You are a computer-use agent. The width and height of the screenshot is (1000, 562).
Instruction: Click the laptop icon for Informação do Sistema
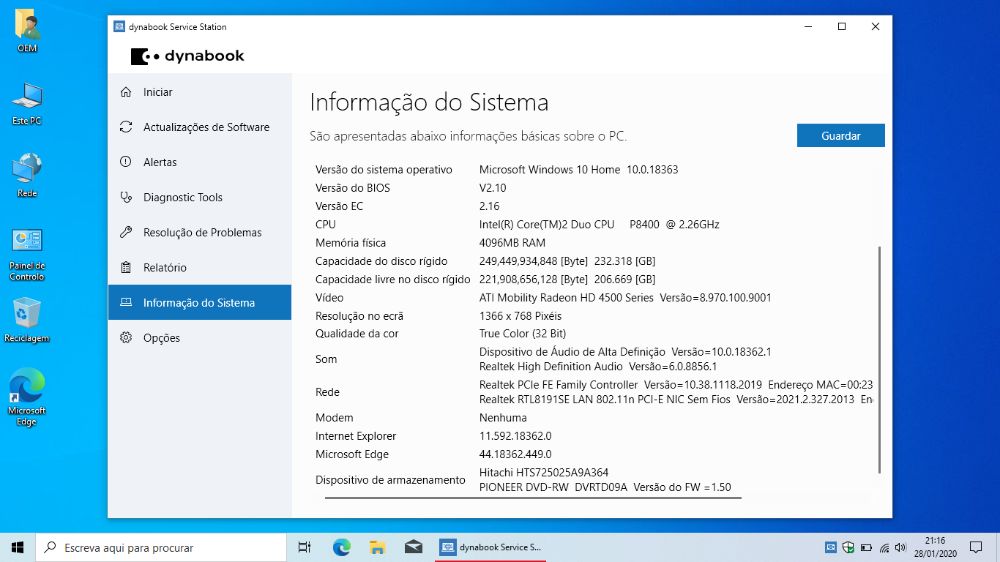(126, 302)
